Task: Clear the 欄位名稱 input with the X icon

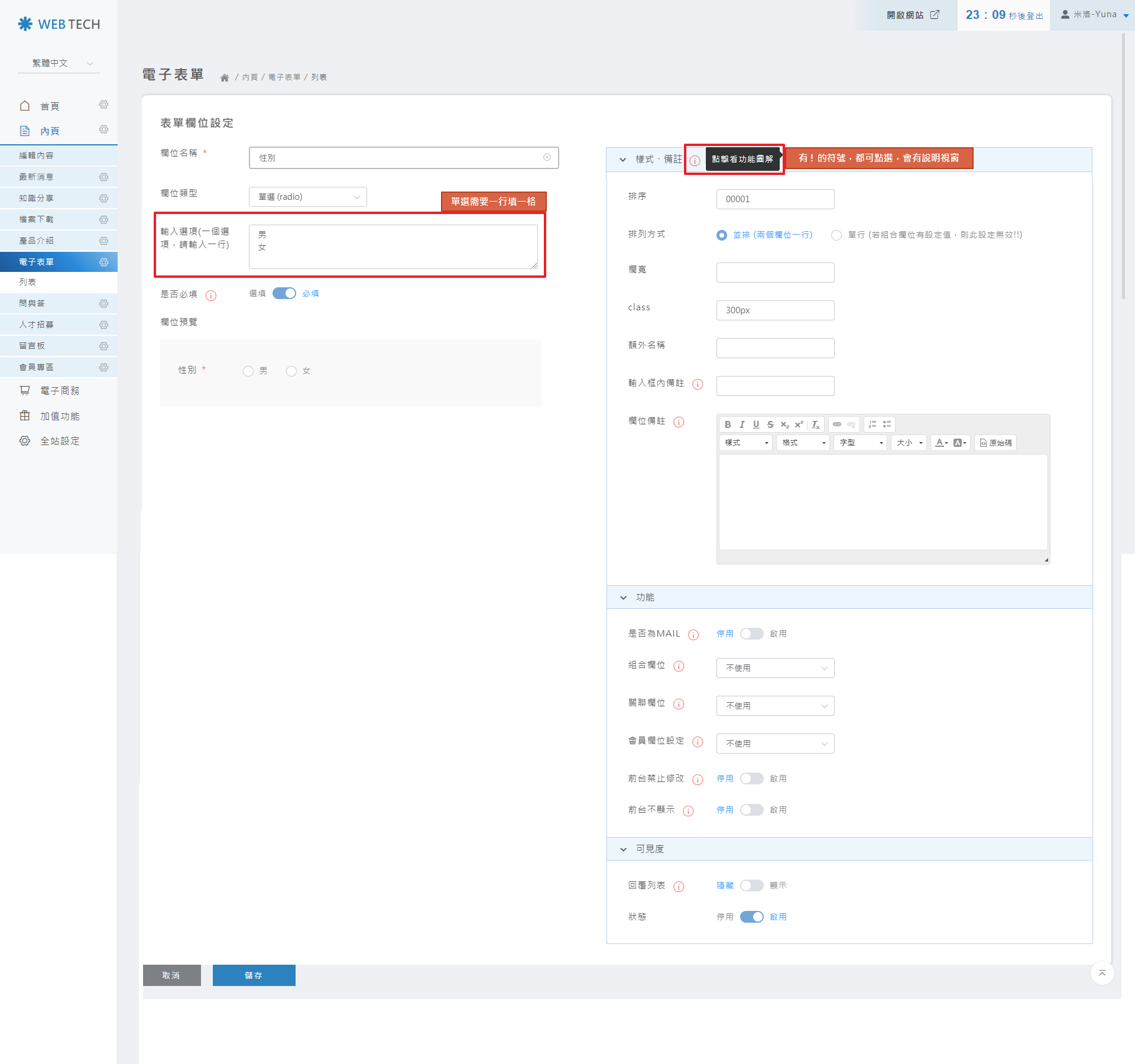Action: 547,157
